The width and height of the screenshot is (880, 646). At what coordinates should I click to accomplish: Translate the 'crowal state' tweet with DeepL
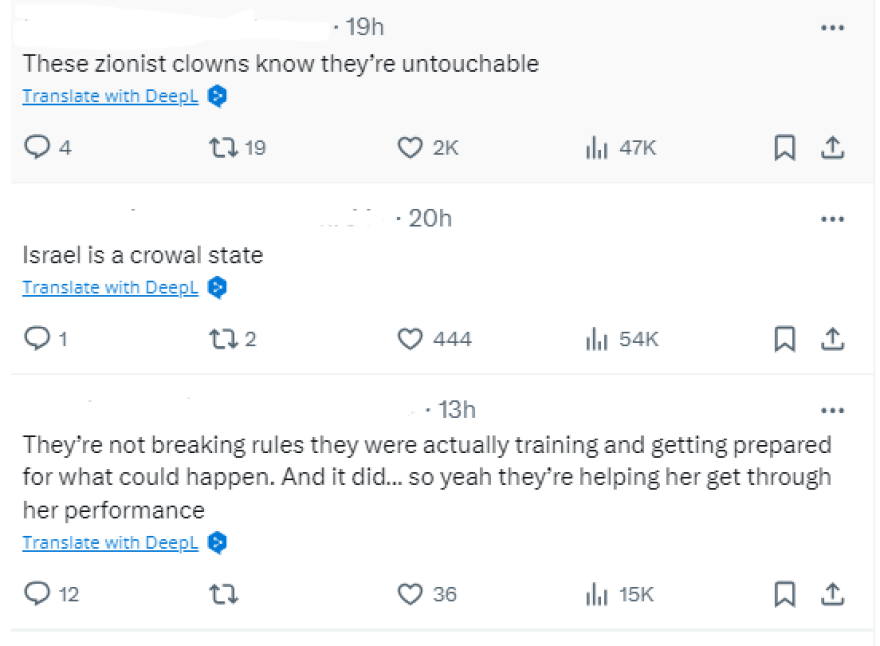click(111, 288)
